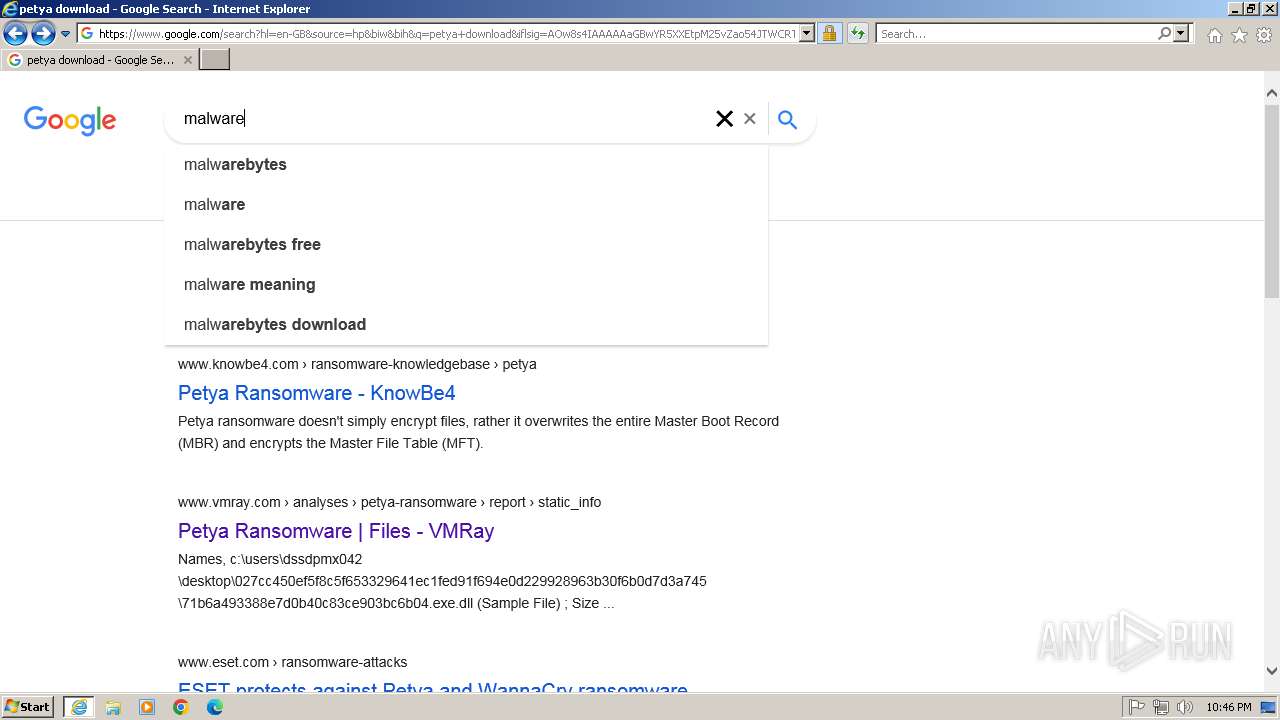This screenshot has width=1280, height=720.
Task: Select suggestion 'malwarebytes'
Action: [466, 165]
